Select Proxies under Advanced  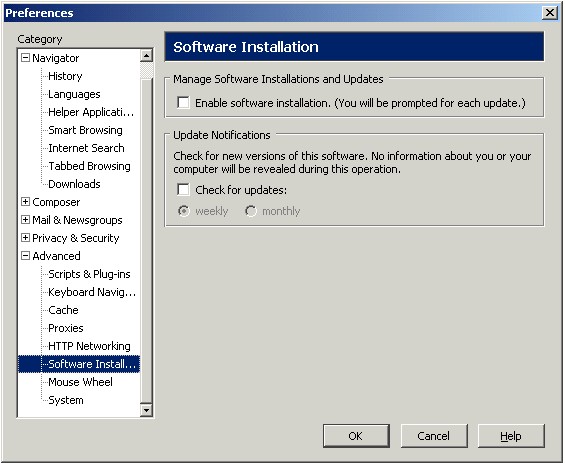point(66,328)
